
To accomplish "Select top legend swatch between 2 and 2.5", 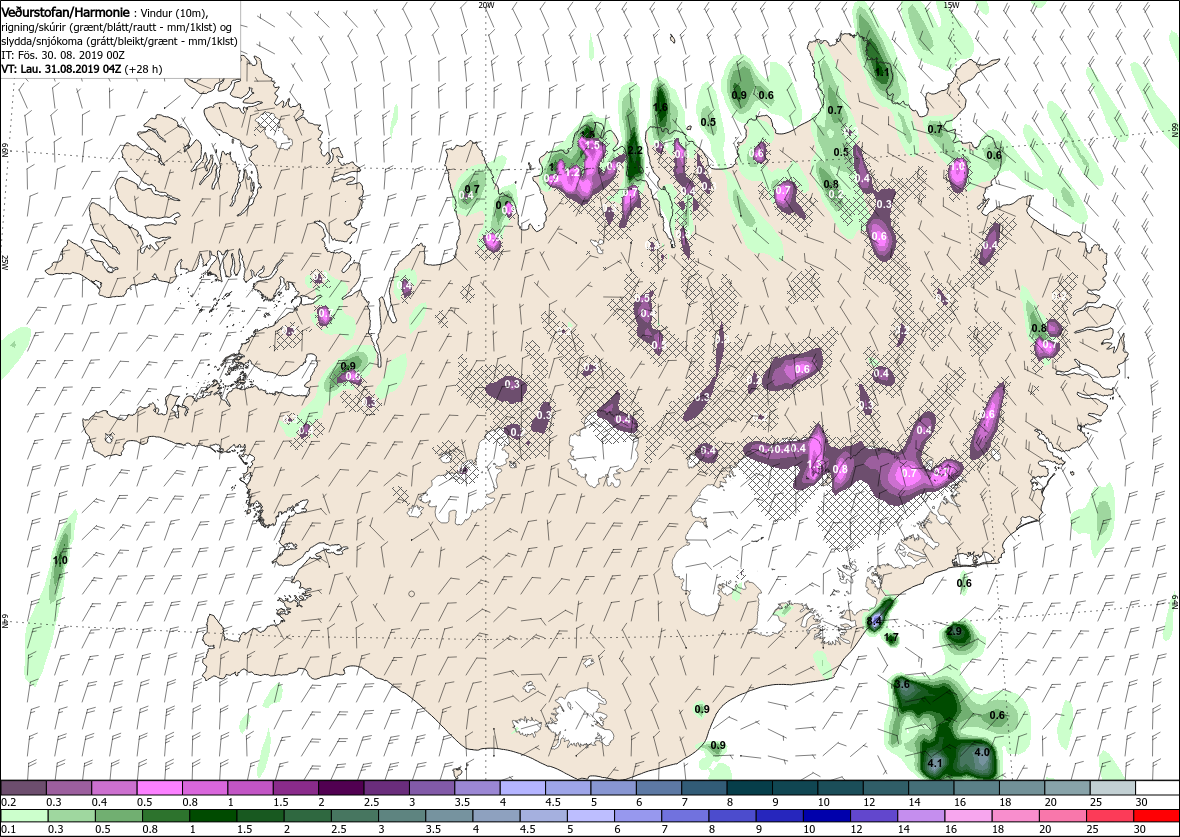I will point(341,787).
